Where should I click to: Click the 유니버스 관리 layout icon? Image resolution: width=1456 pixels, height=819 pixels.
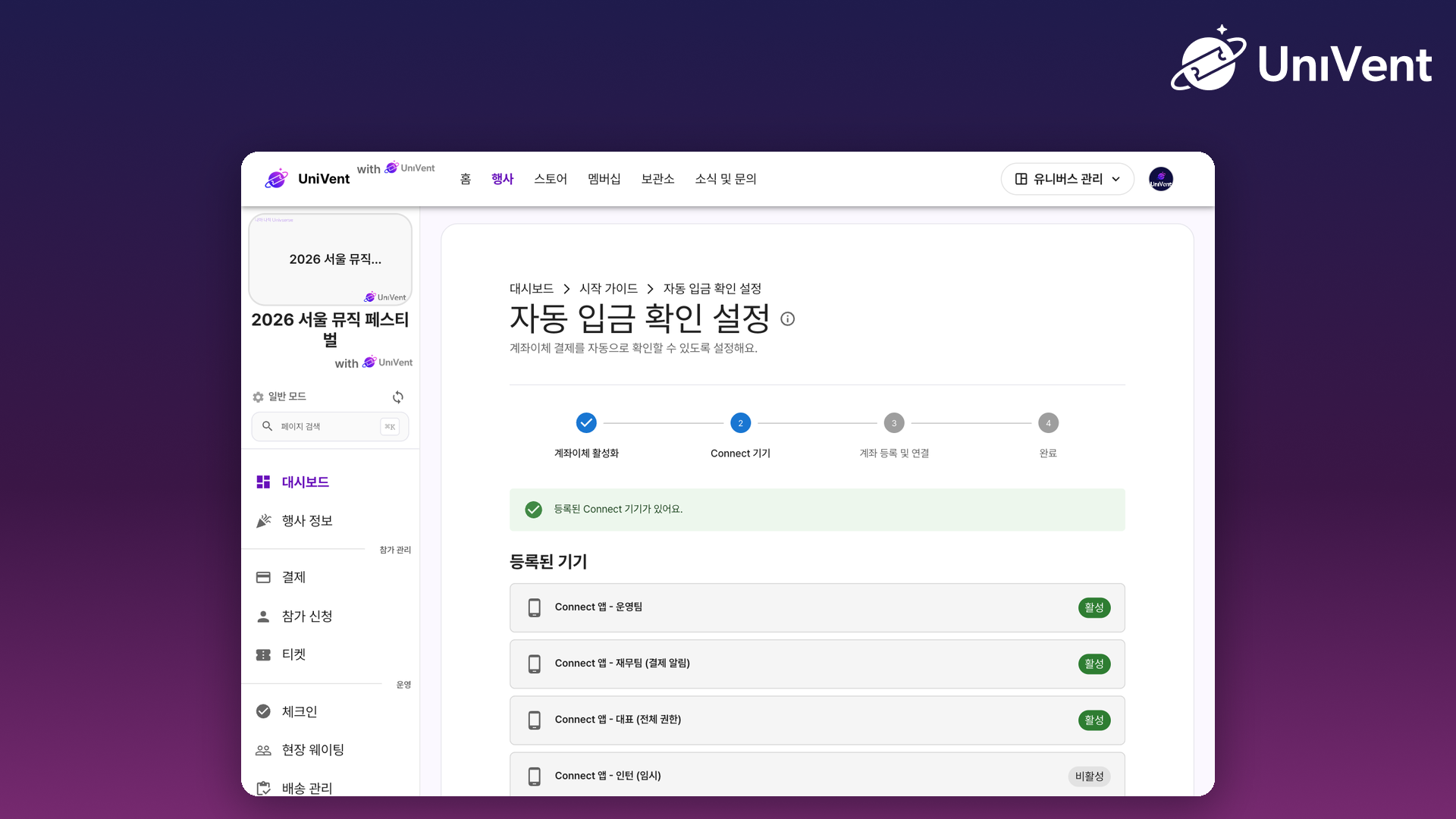coord(1021,179)
